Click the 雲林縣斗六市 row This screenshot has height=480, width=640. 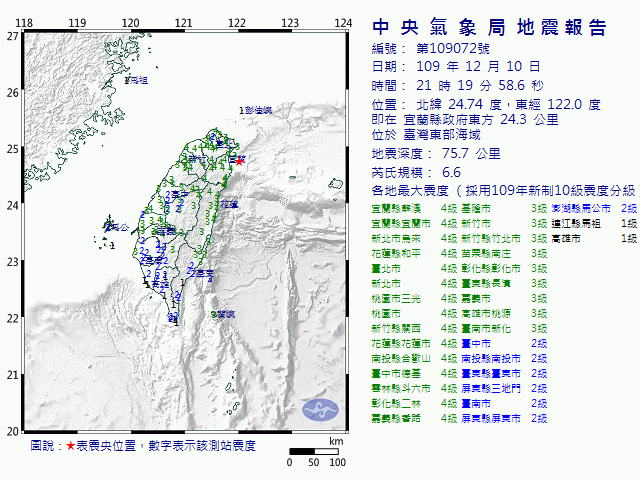(x=414, y=389)
